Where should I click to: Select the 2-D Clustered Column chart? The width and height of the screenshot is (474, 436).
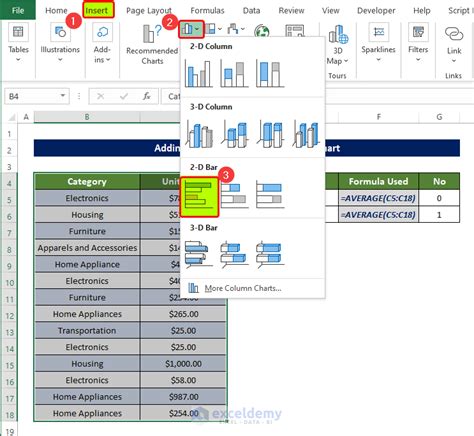199,74
